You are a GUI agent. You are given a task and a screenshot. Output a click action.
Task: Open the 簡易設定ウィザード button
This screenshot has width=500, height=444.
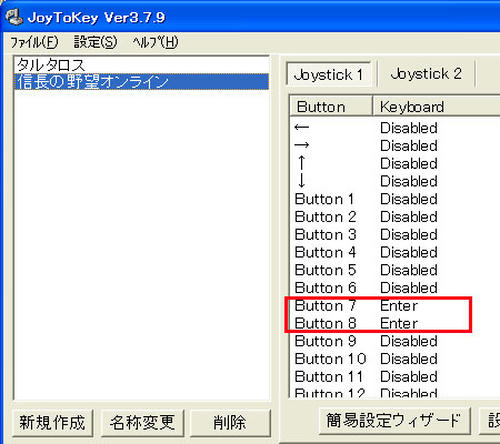pos(394,421)
